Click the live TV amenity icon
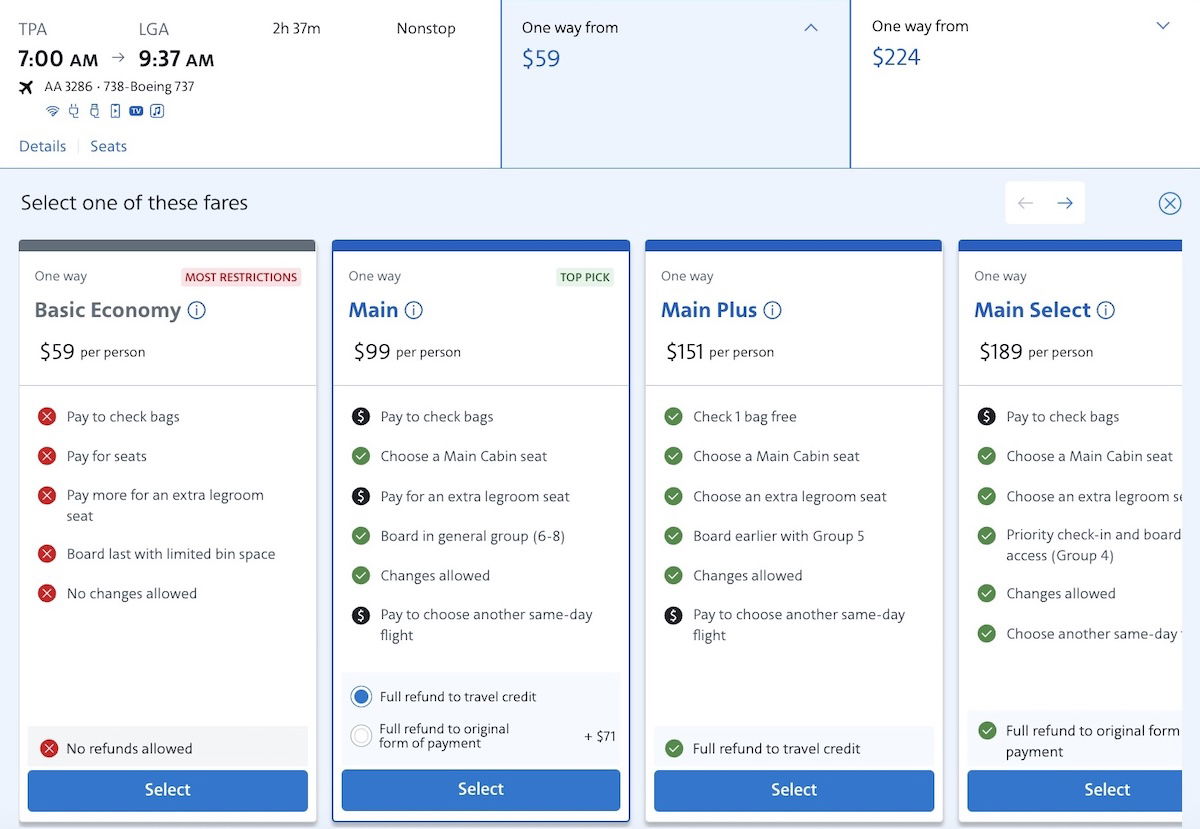This screenshot has width=1200, height=829. tap(136, 111)
